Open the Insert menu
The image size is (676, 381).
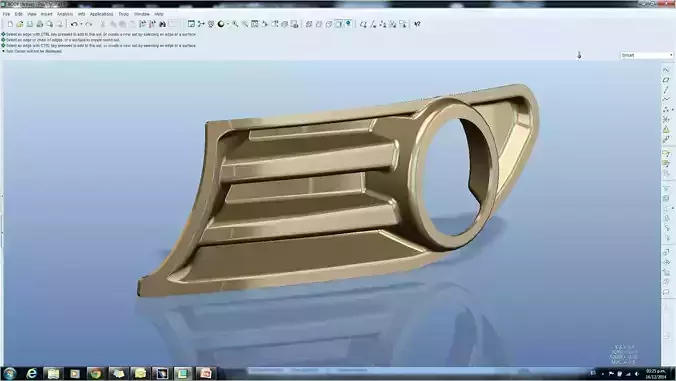[46, 14]
